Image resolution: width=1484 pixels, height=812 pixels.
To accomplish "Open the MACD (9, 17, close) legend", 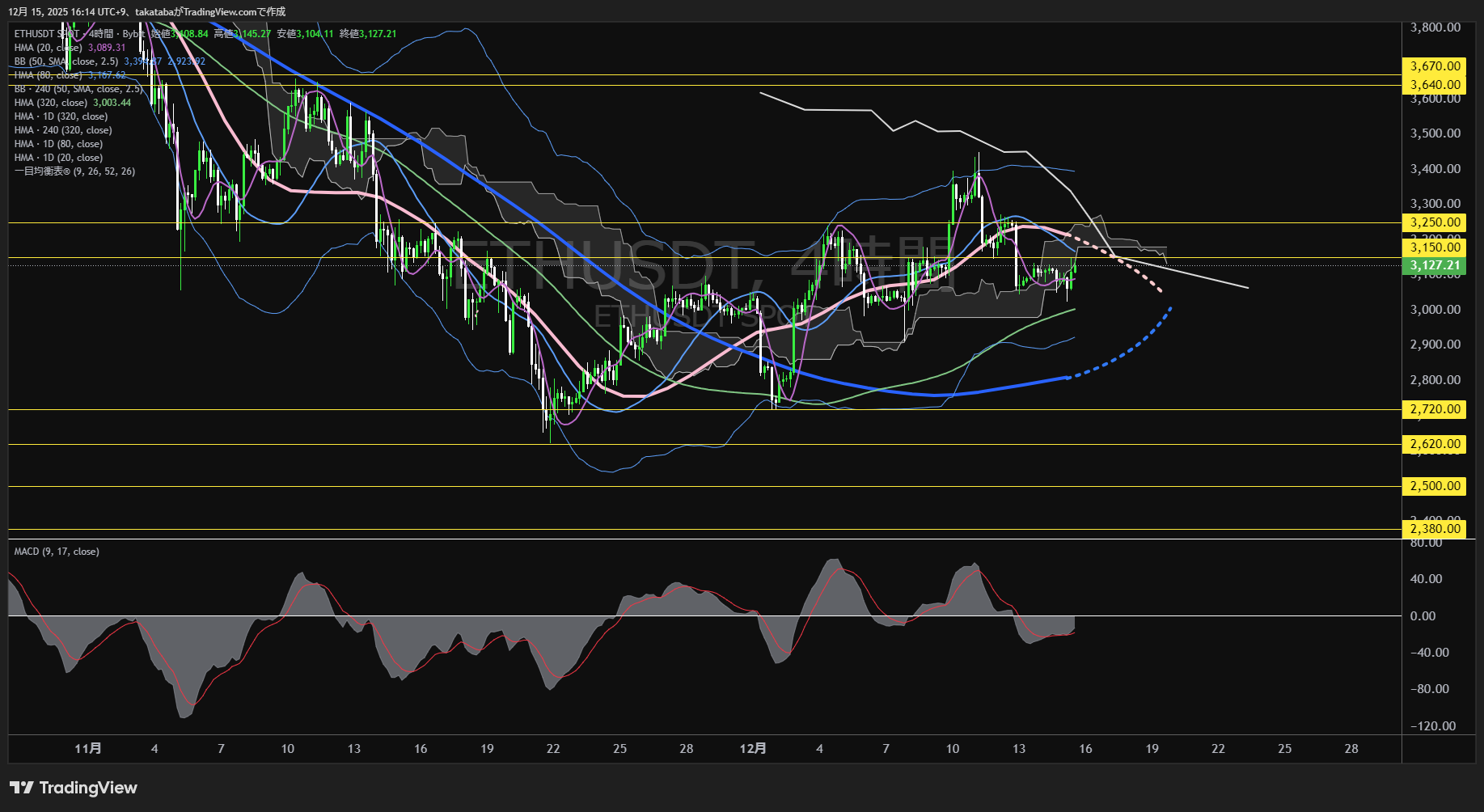I will [x=57, y=552].
